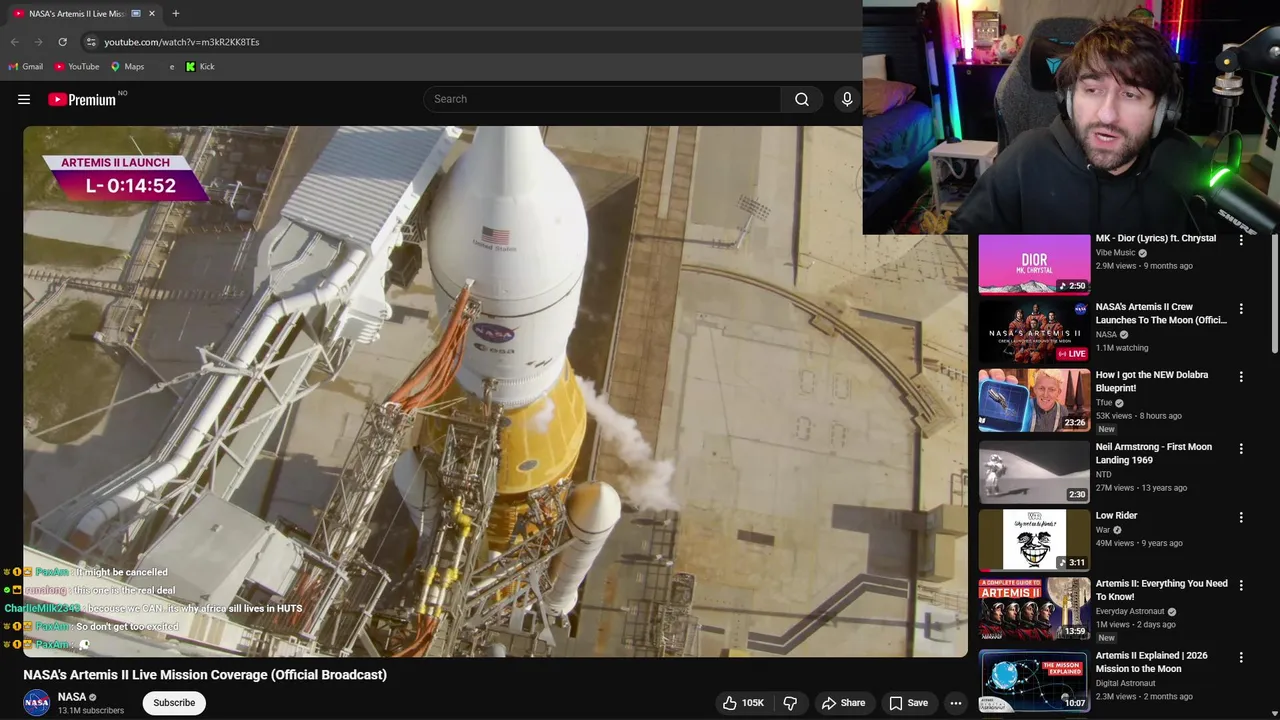Click the Artemis II video player
The image size is (1280, 720).
[495, 391]
